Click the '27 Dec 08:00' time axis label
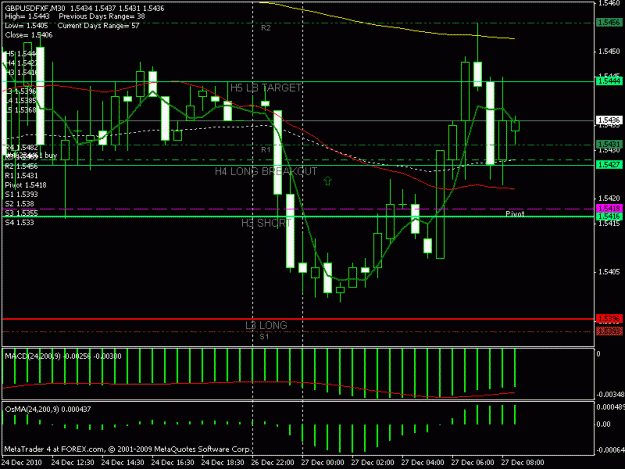 click(523, 463)
